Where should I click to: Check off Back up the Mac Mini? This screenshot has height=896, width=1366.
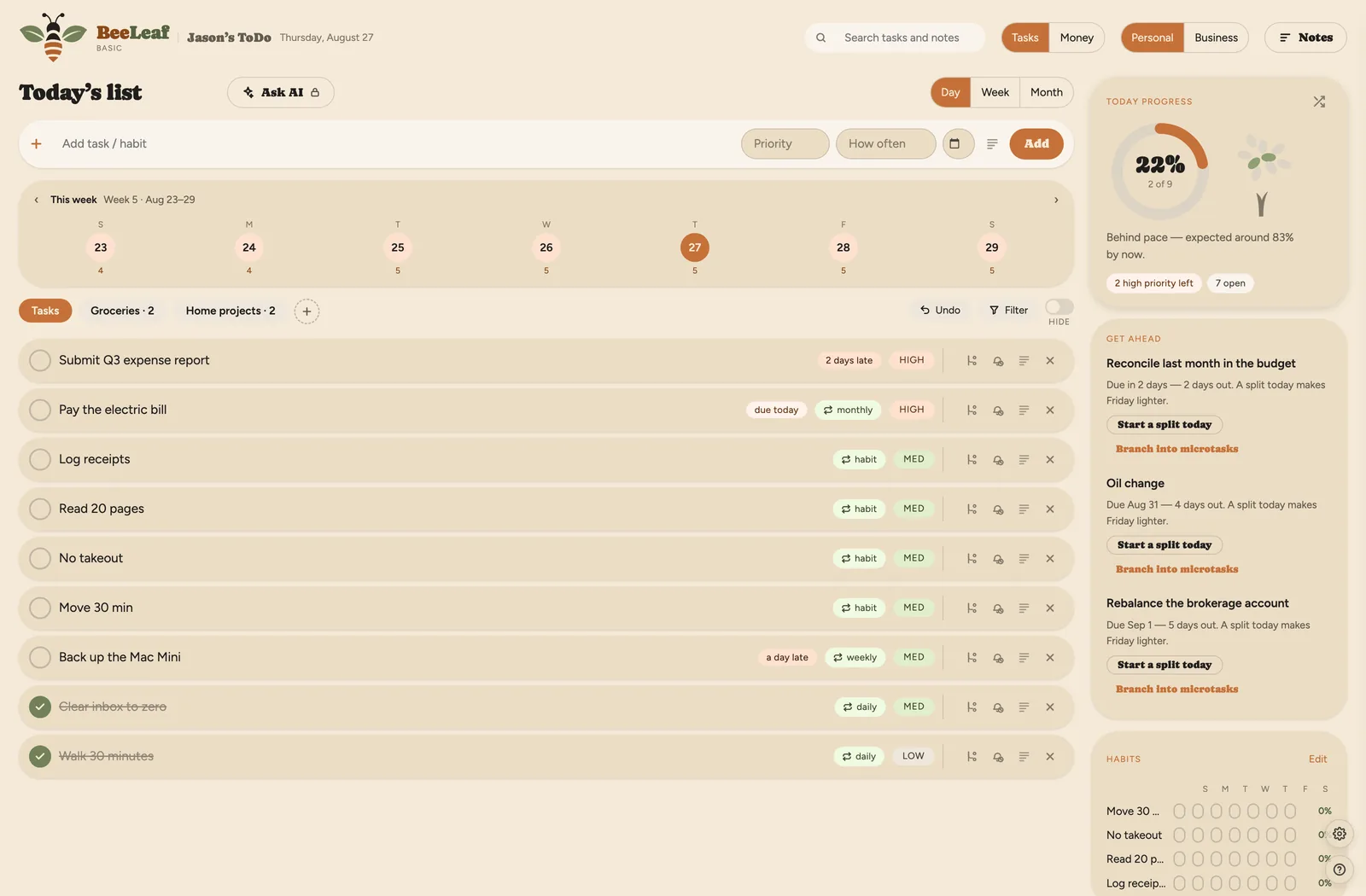pyautogui.click(x=40, y=658)
